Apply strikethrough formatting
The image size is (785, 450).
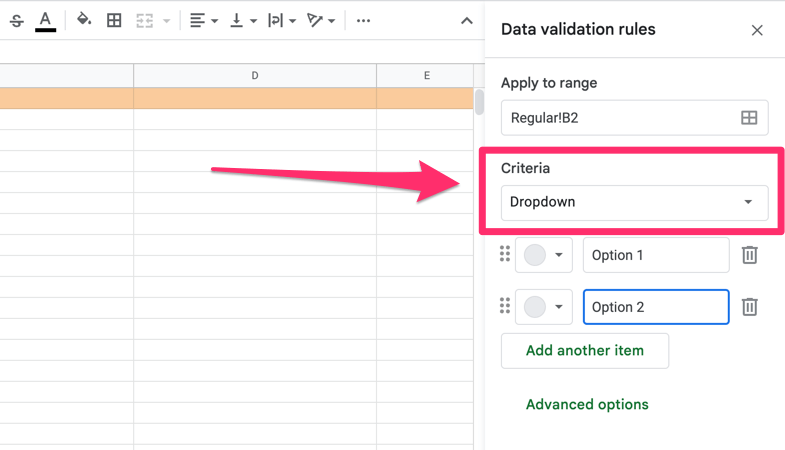(17, 21)
